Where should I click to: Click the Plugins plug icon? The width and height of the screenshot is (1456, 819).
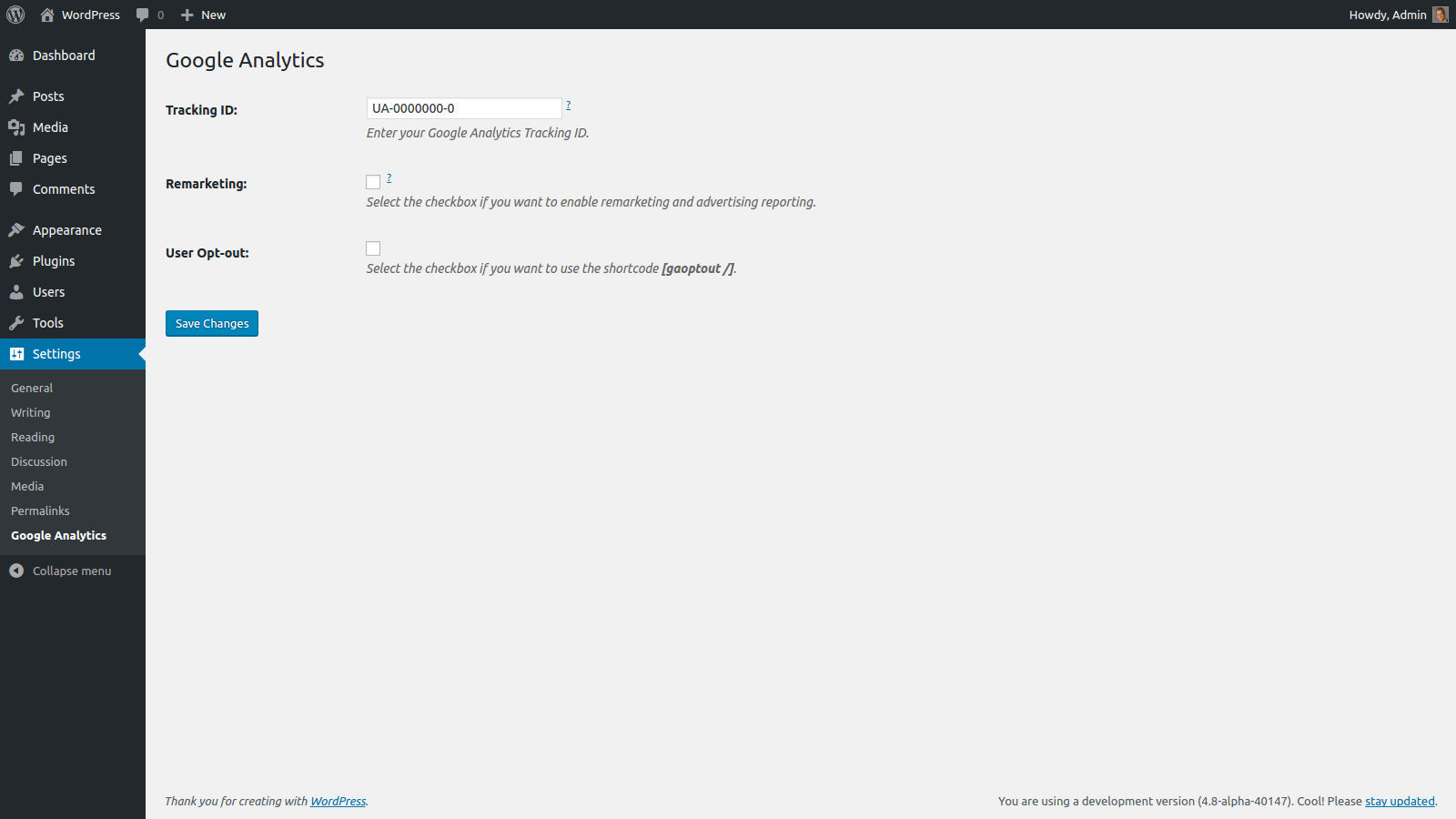[16, 261]
